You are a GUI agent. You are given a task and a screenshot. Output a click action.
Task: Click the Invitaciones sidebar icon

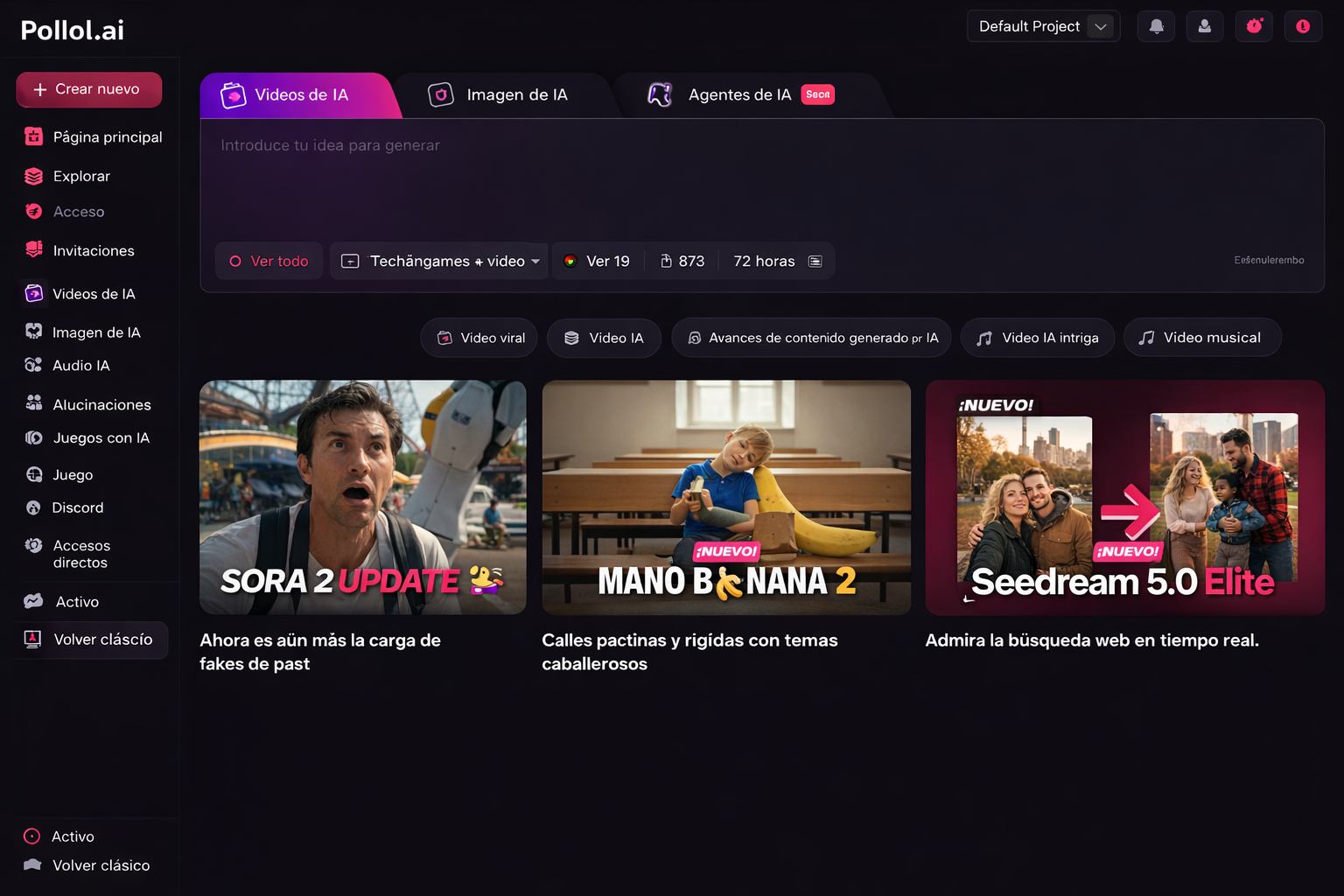point(34,250)
